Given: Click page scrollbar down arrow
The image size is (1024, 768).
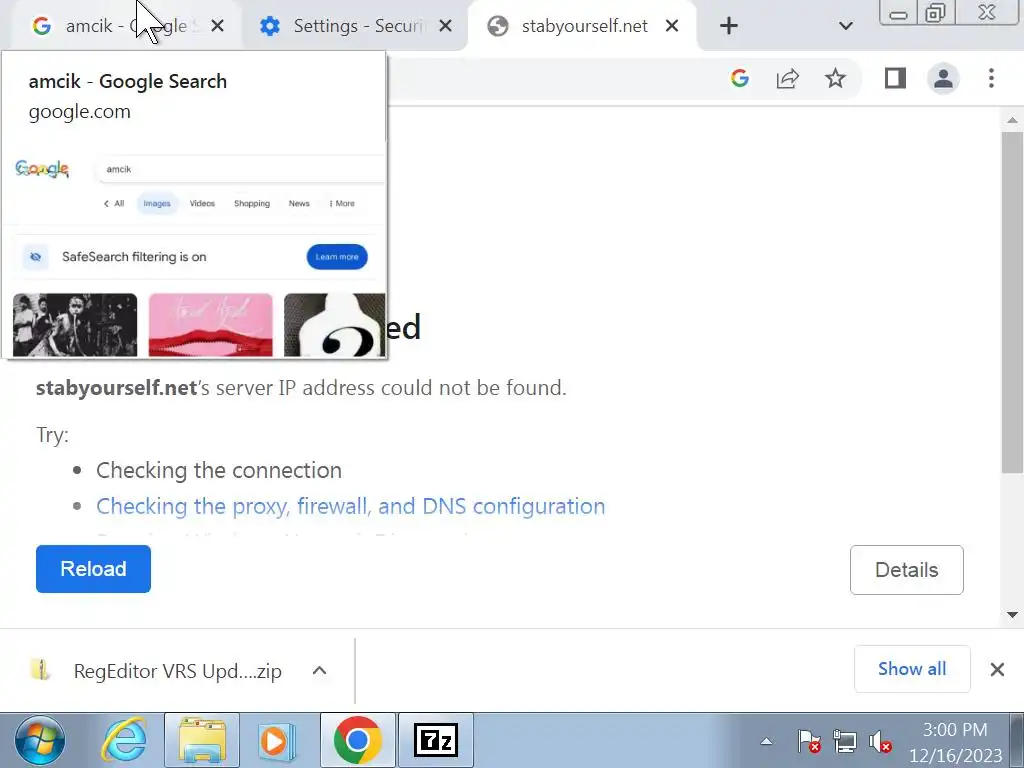Looking at the screenshot, I should coord(1012,615).
